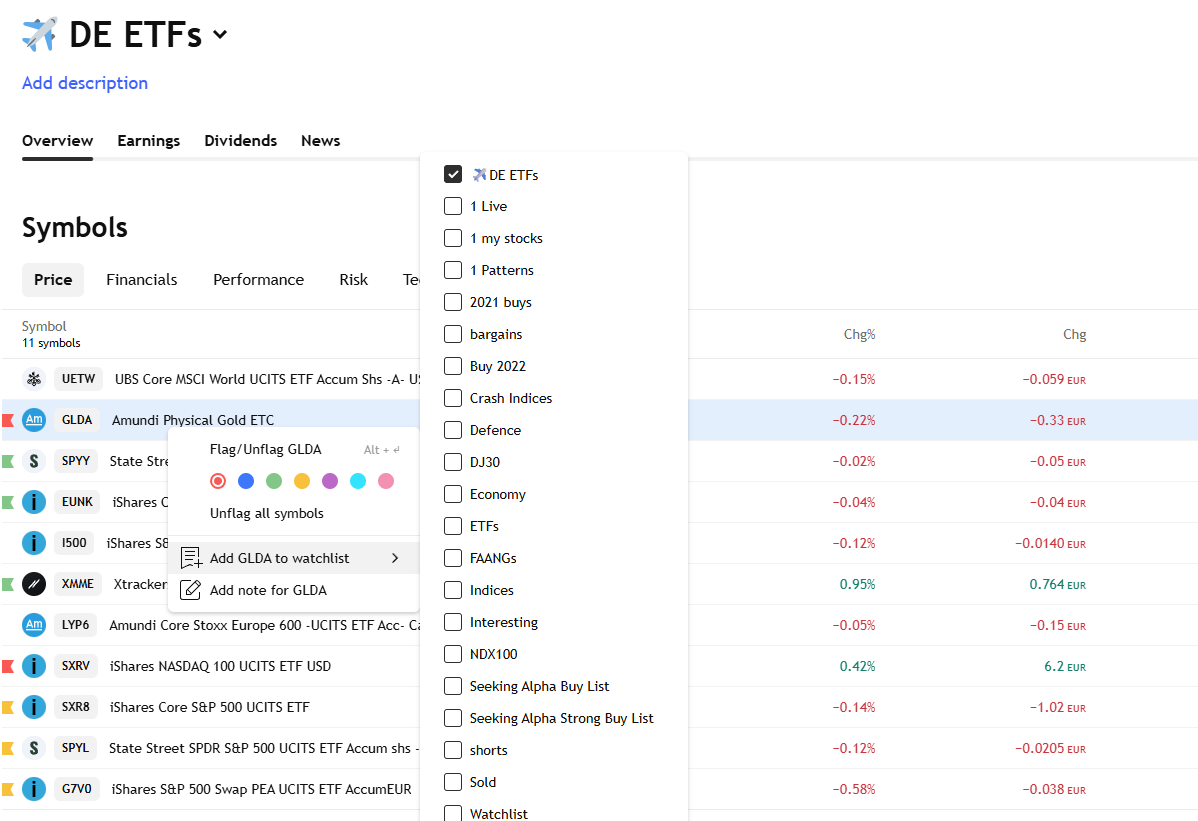Click the SXRV iShares logo icon
Image resolution: width=1198 pixels, height=821 pixels.
(x=34, y=666)
